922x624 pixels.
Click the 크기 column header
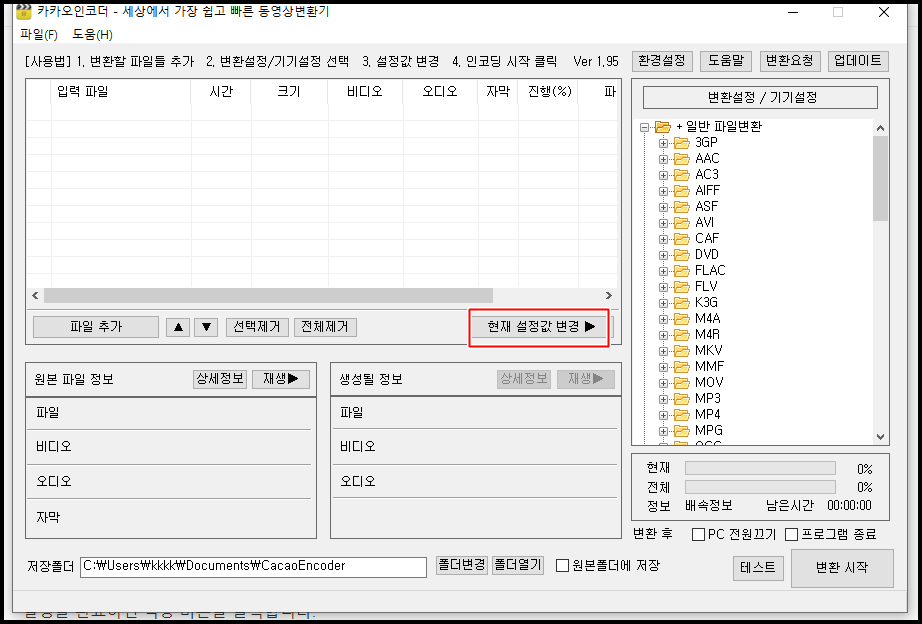point(289,92)
